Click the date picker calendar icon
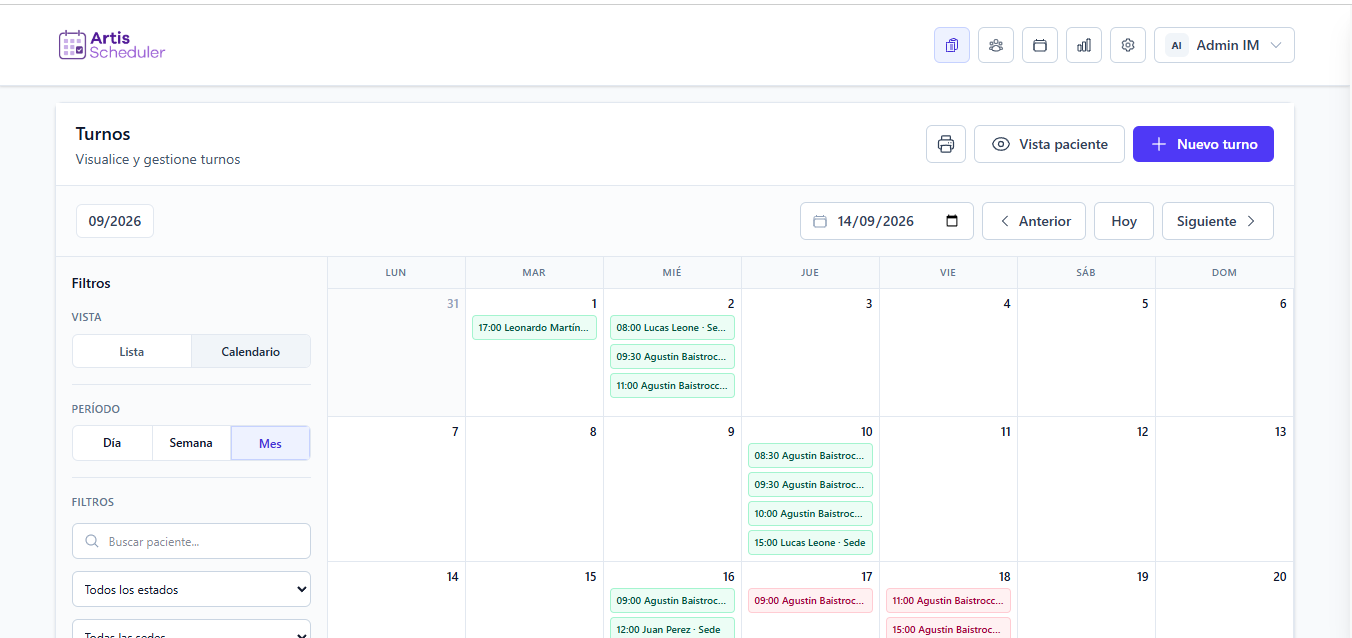This screenshot has height=638, width=1352. [x=952, y=221]
